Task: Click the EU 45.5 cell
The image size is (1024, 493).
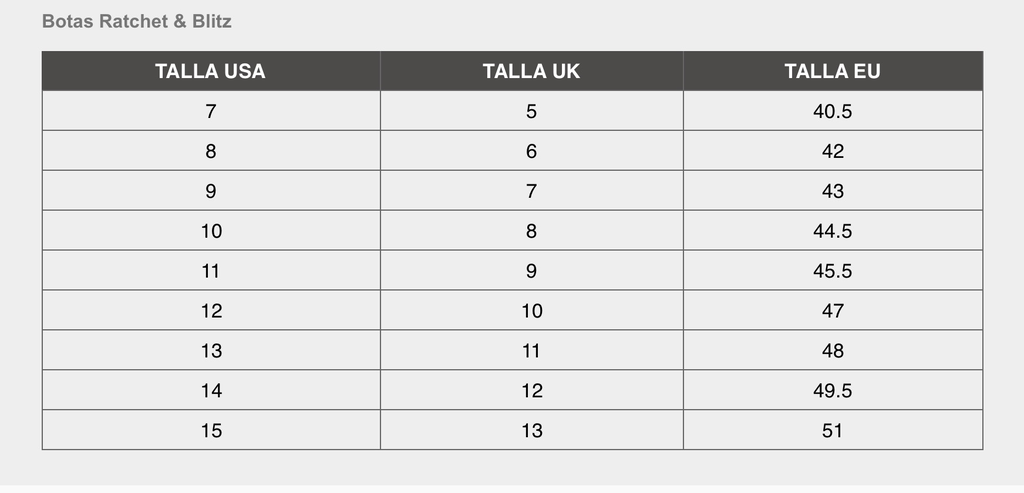Action: point(833,270)
